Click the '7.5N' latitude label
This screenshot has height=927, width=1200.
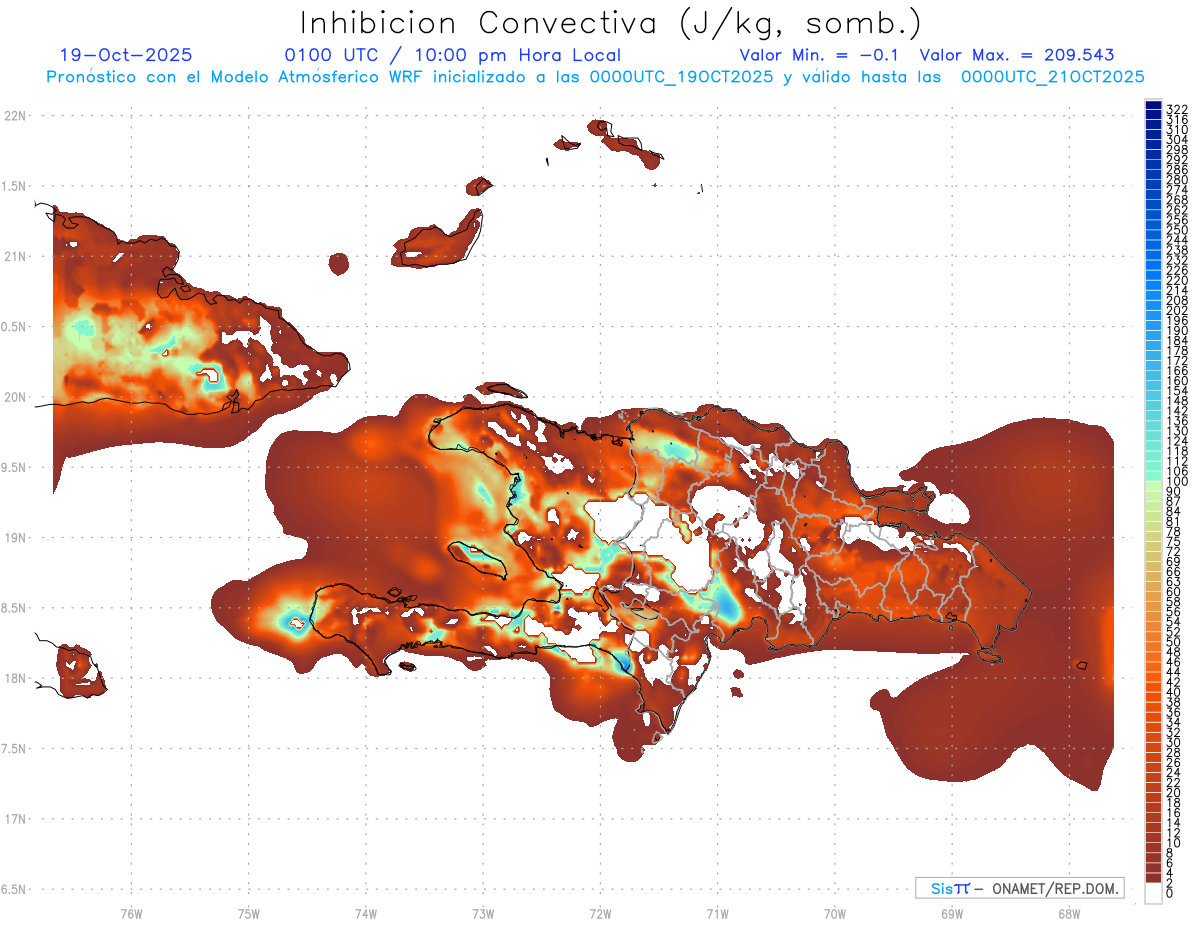coord(14,748)
